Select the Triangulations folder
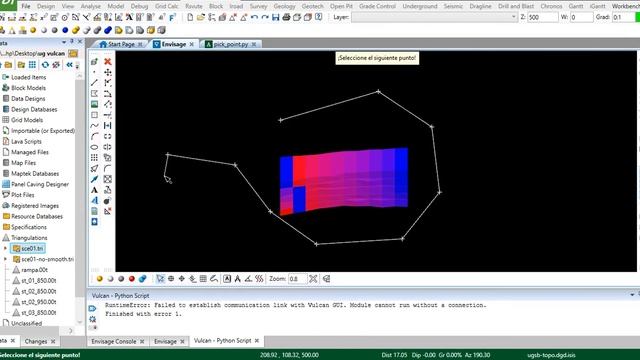Screen dimensions: 640x360 point(29,238)
